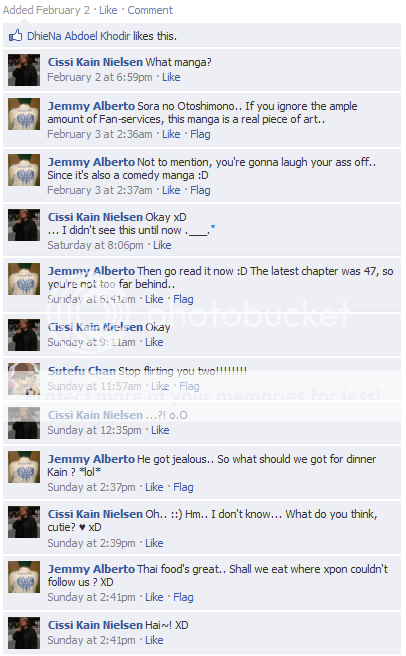406x656 pixels.
Task: Flag the comedy manga comment
Action: click(200, 190)
